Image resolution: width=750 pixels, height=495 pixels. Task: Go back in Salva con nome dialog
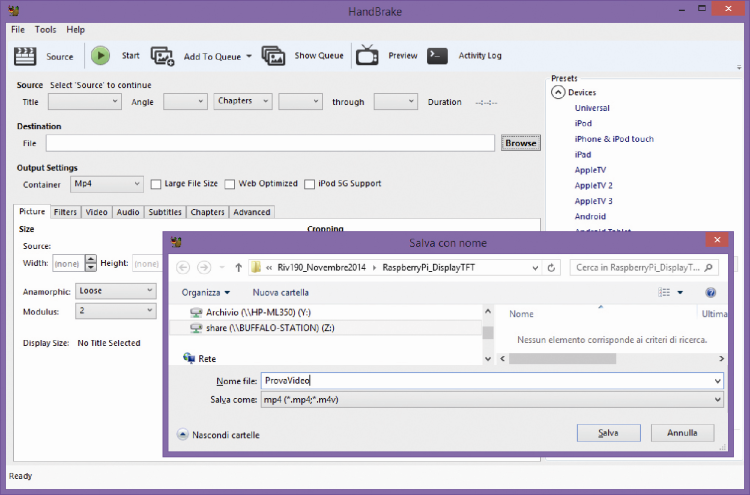[x=183, y=267]
